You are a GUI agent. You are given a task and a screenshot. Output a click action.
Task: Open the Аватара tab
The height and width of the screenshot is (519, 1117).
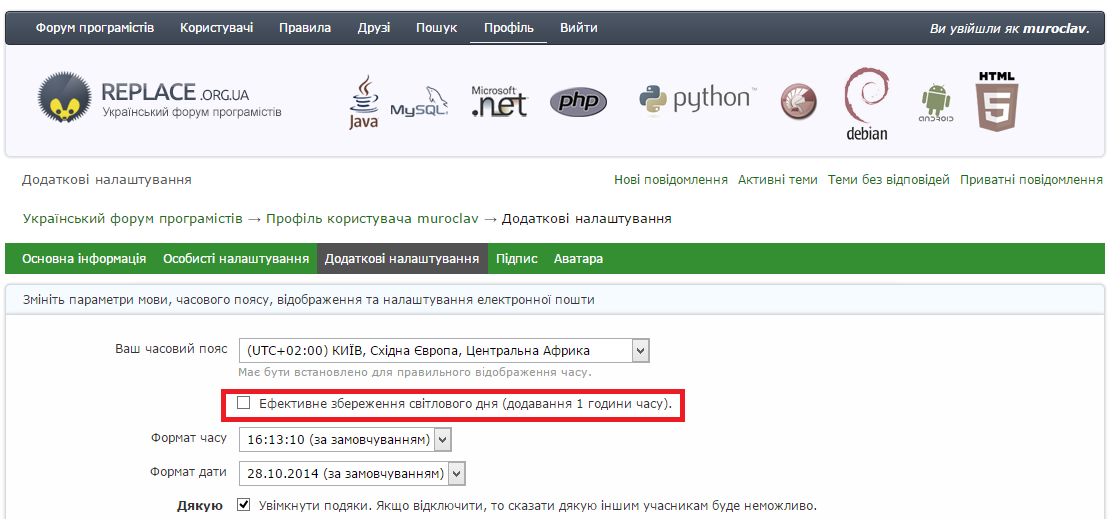[x=578, y=259]
